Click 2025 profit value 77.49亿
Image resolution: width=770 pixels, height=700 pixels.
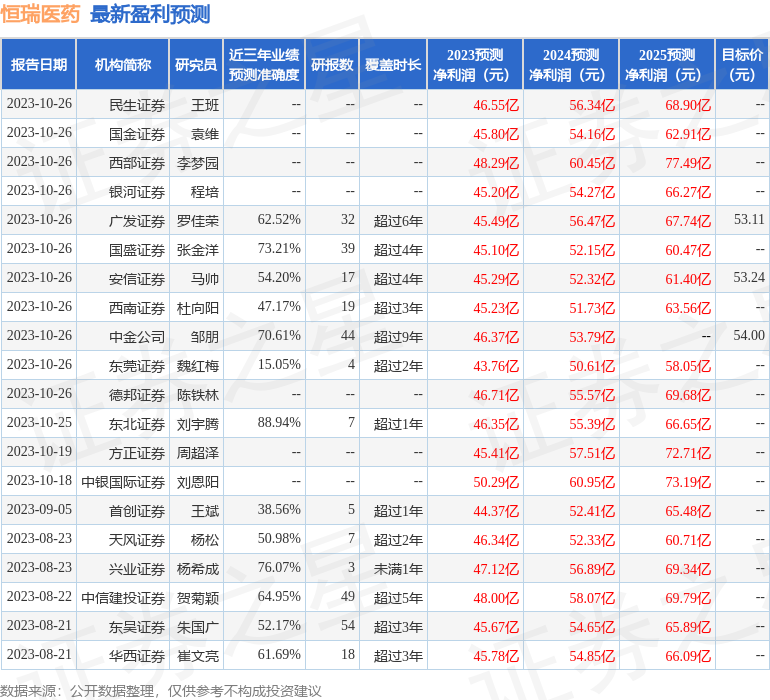pyautogui.click(x=688, y=163)
